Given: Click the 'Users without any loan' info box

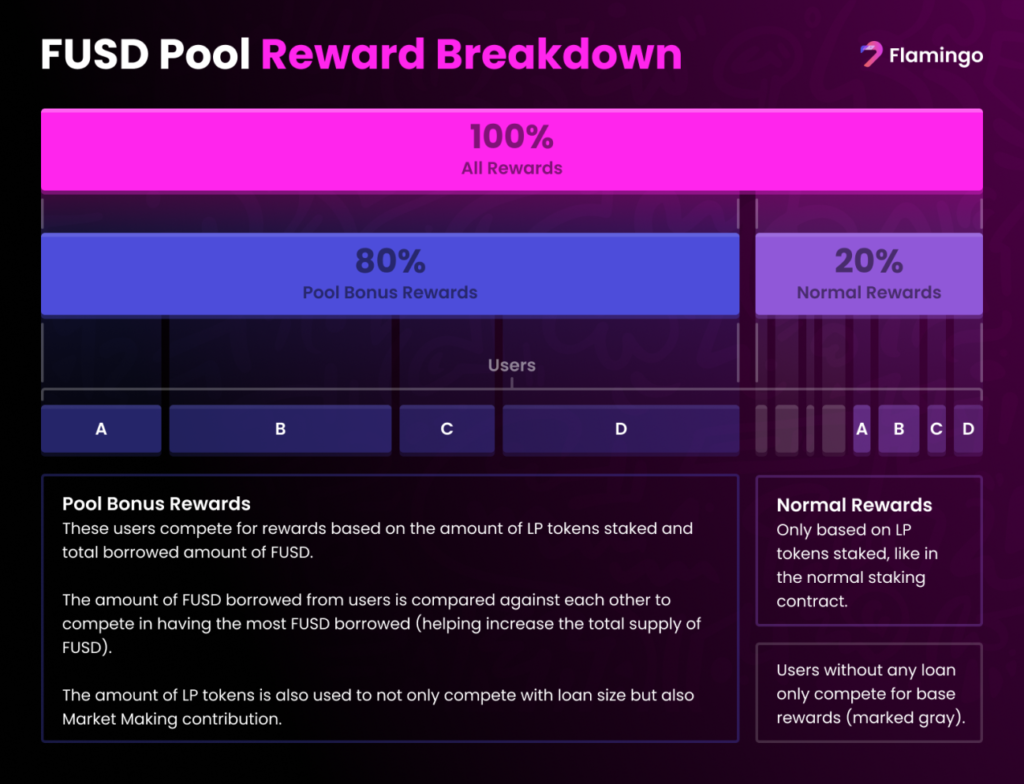Looking at the screenshot, I should (868, 693).
